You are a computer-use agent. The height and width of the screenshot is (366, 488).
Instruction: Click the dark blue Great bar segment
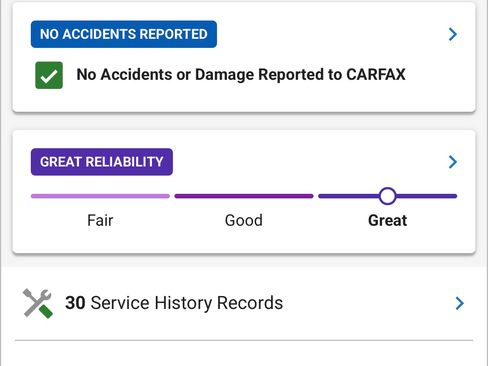pos(350,196)
